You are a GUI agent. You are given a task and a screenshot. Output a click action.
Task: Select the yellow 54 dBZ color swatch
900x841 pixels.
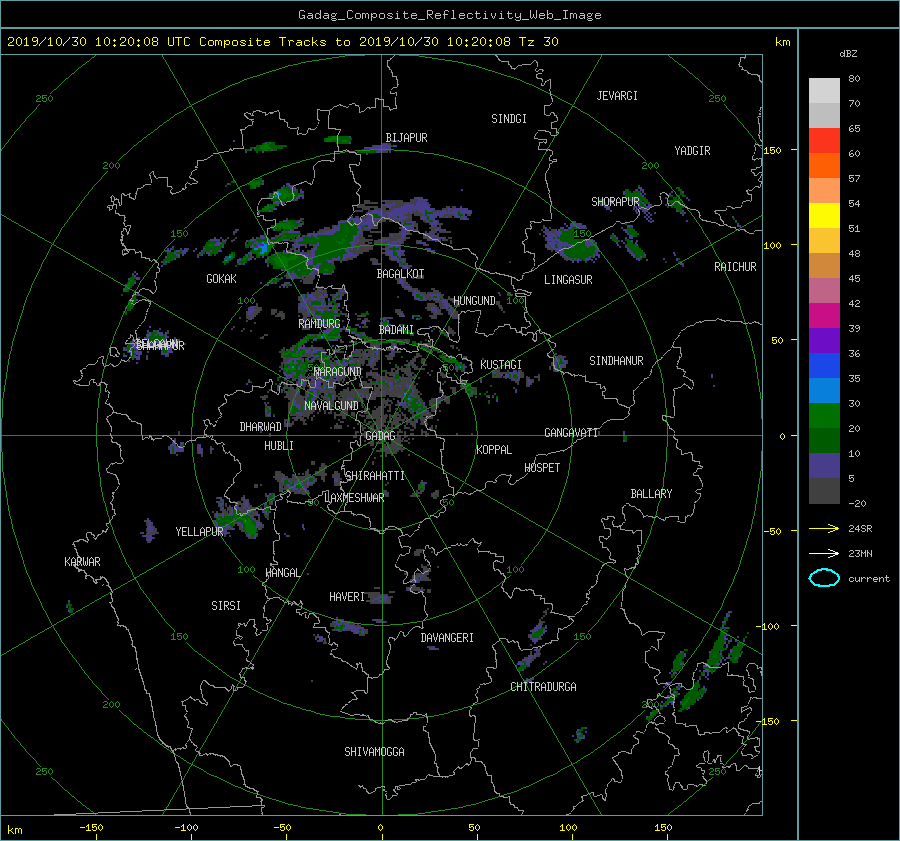[824, 215]
